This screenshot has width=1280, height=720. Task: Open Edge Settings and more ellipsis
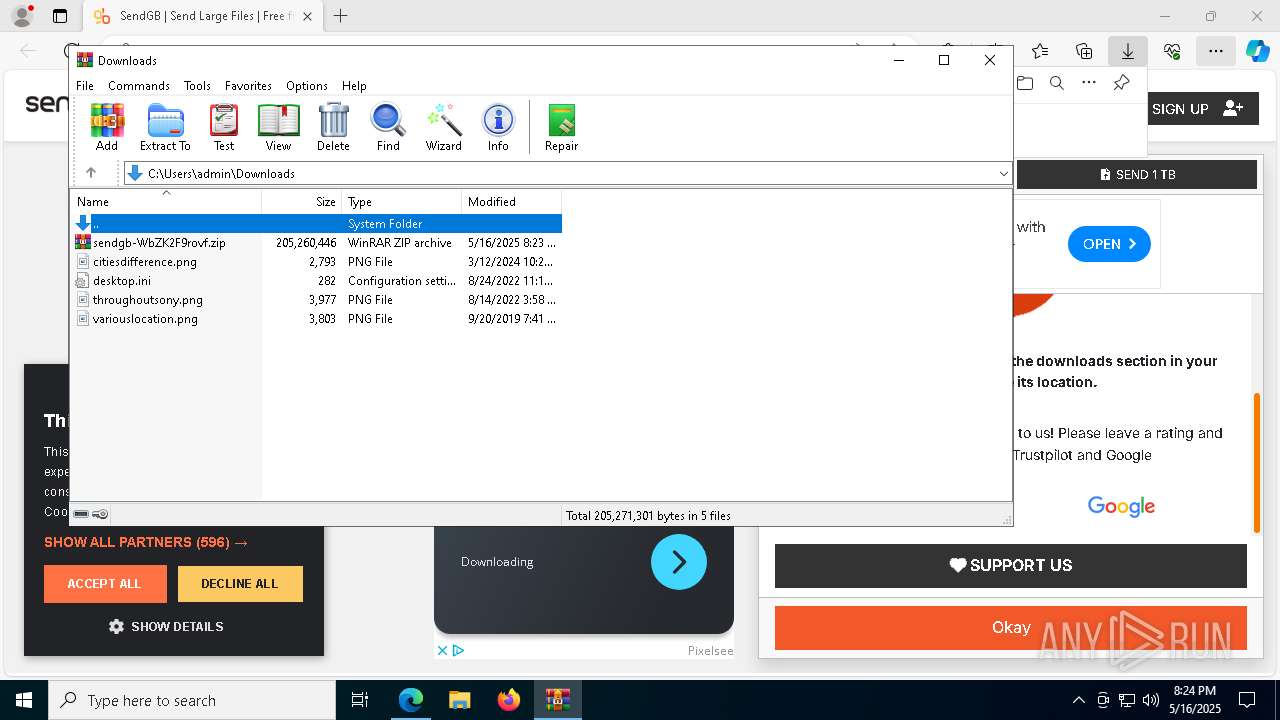[x=1215, y=51]
